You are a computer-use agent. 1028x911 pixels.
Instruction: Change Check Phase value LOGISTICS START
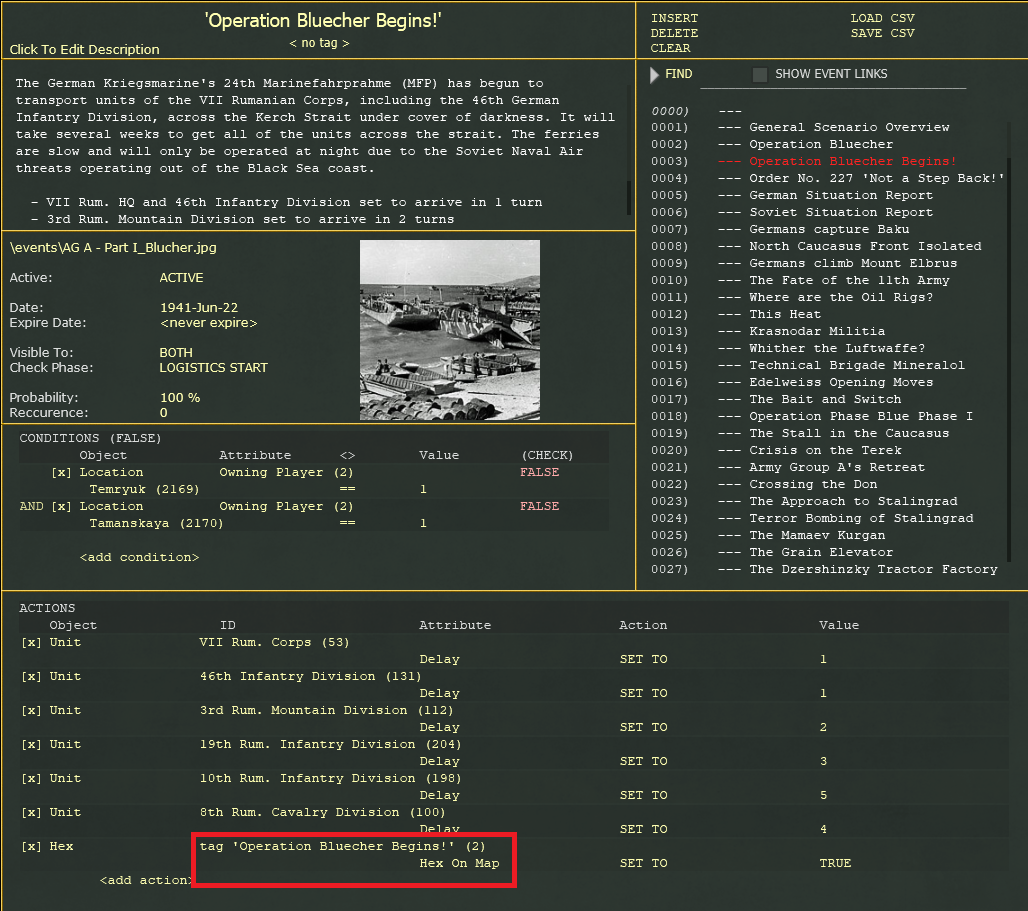tap(213, 368)
